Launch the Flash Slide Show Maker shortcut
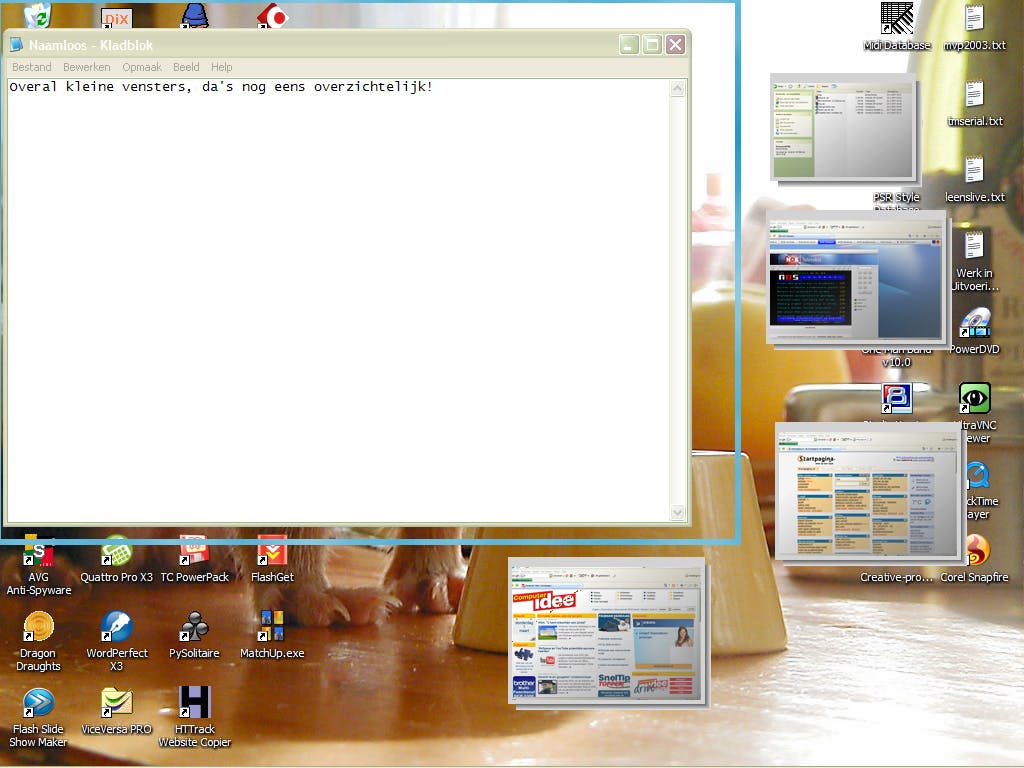 click(39, 717)
